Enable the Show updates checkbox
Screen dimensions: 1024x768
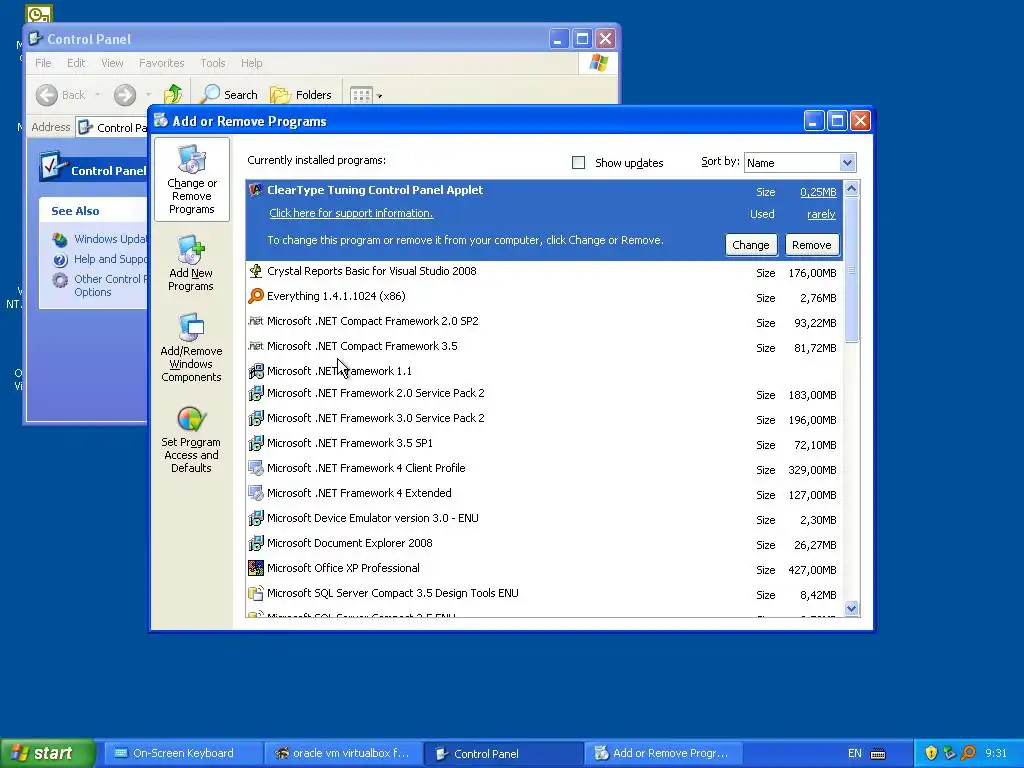pos(579,163)
